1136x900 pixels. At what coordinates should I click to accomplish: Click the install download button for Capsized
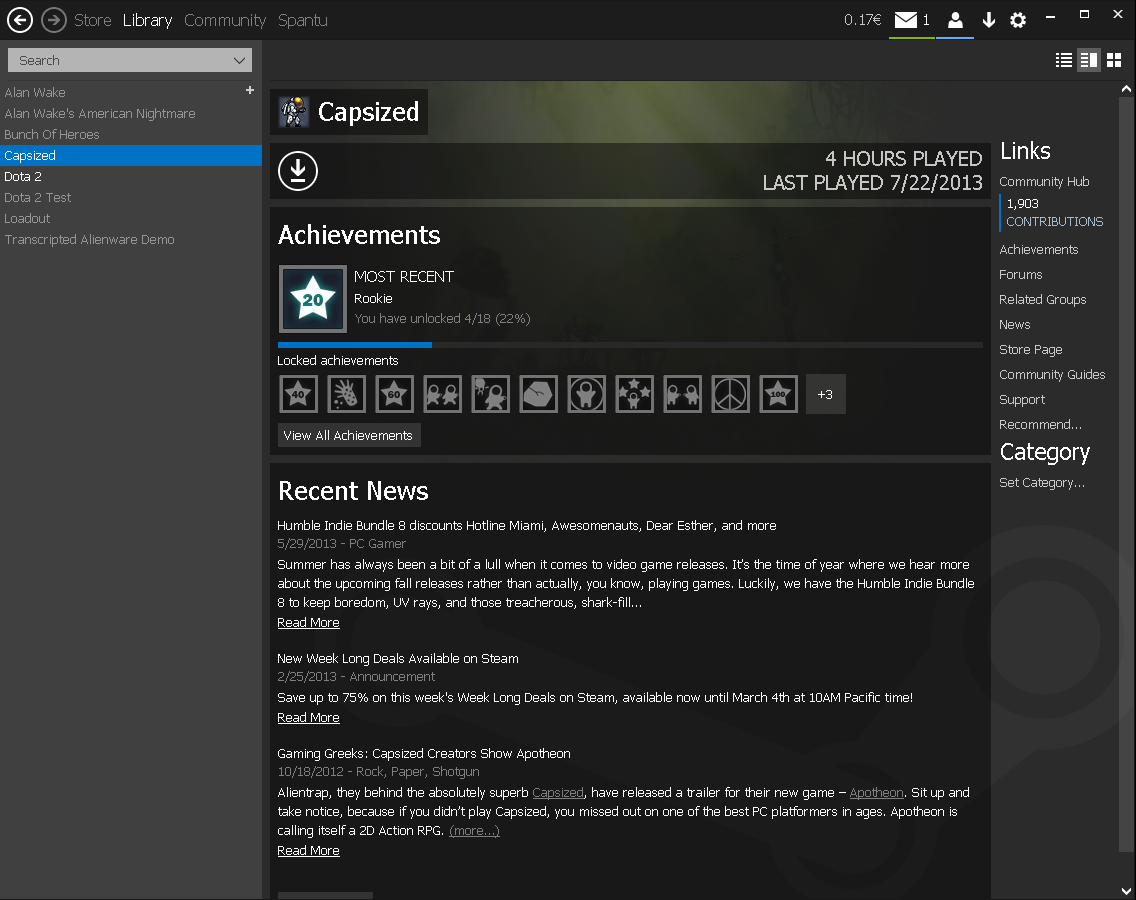(298, 171)
